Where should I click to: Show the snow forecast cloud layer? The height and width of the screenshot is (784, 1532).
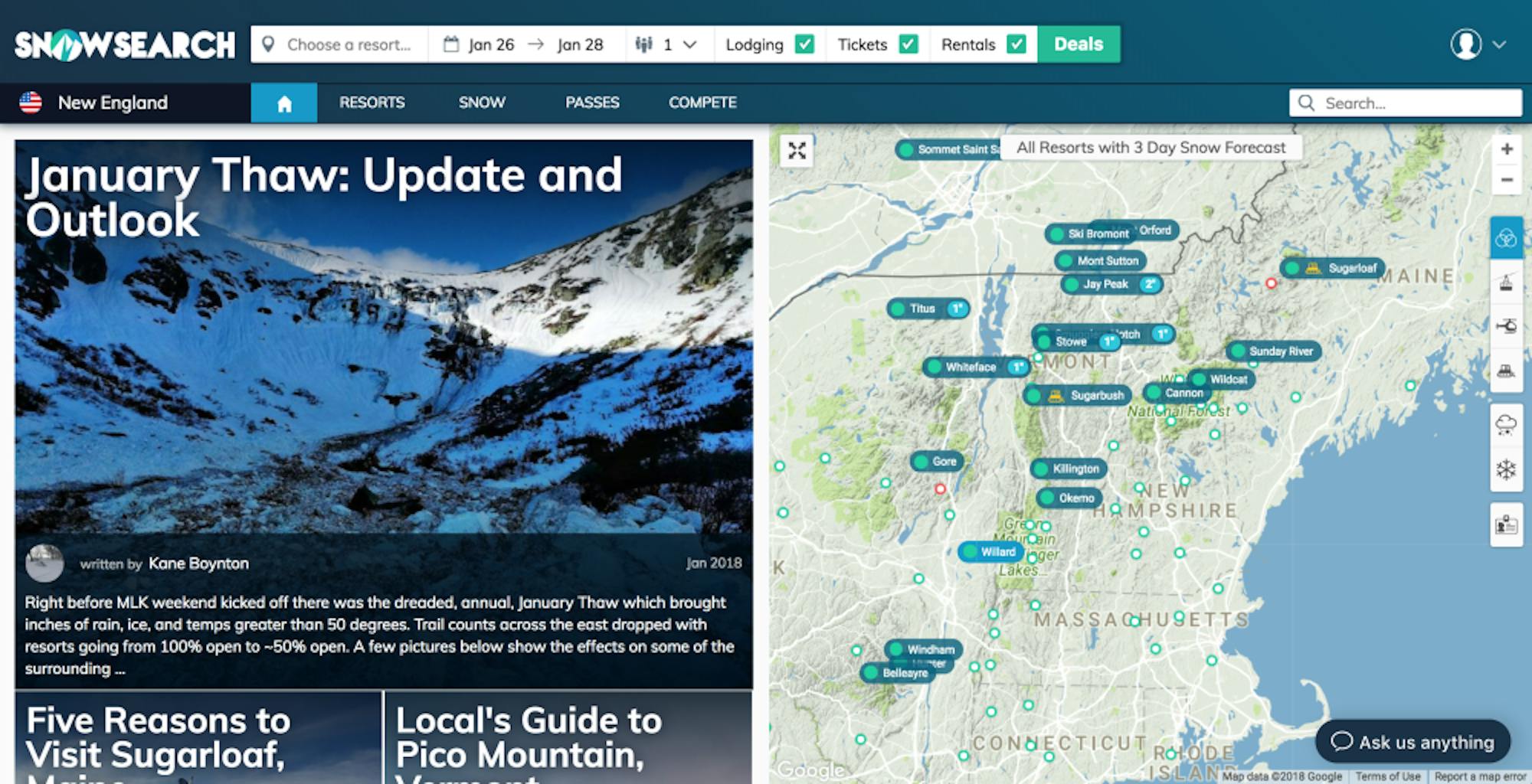coord(1505,424)
